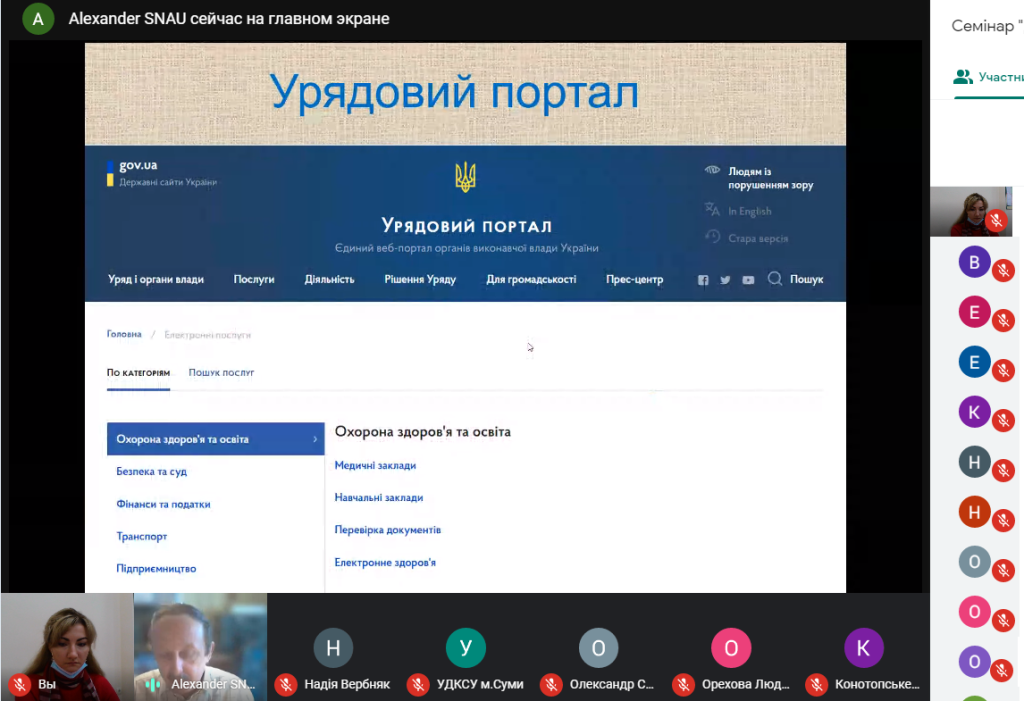Switch to the Пошук послуг tab
The height and width of the screenshot is (701, 1024).
221,372
